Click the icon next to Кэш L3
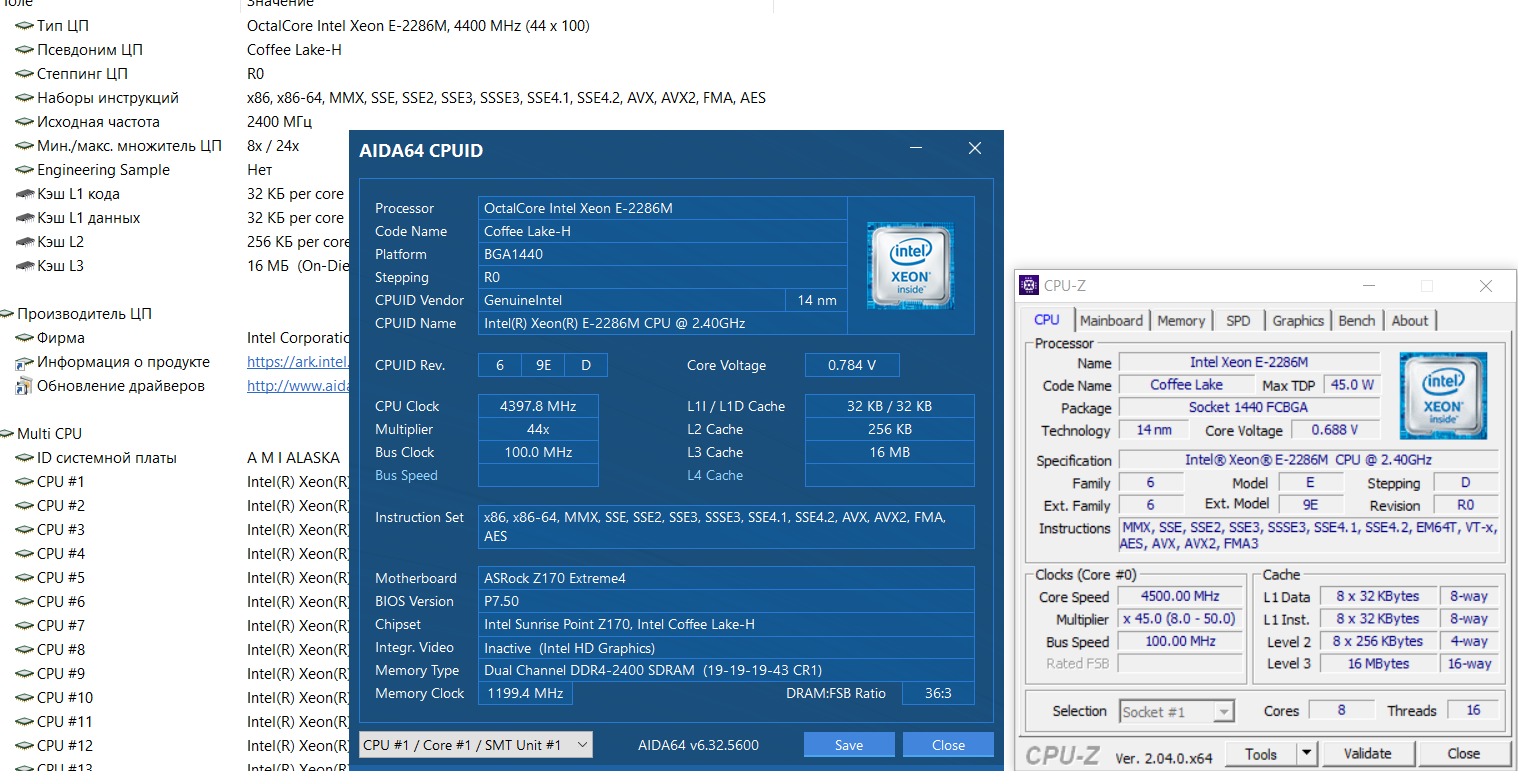The height and width of the screenshot is (771, 1518). pyautogui.click(x=24, y=266)
